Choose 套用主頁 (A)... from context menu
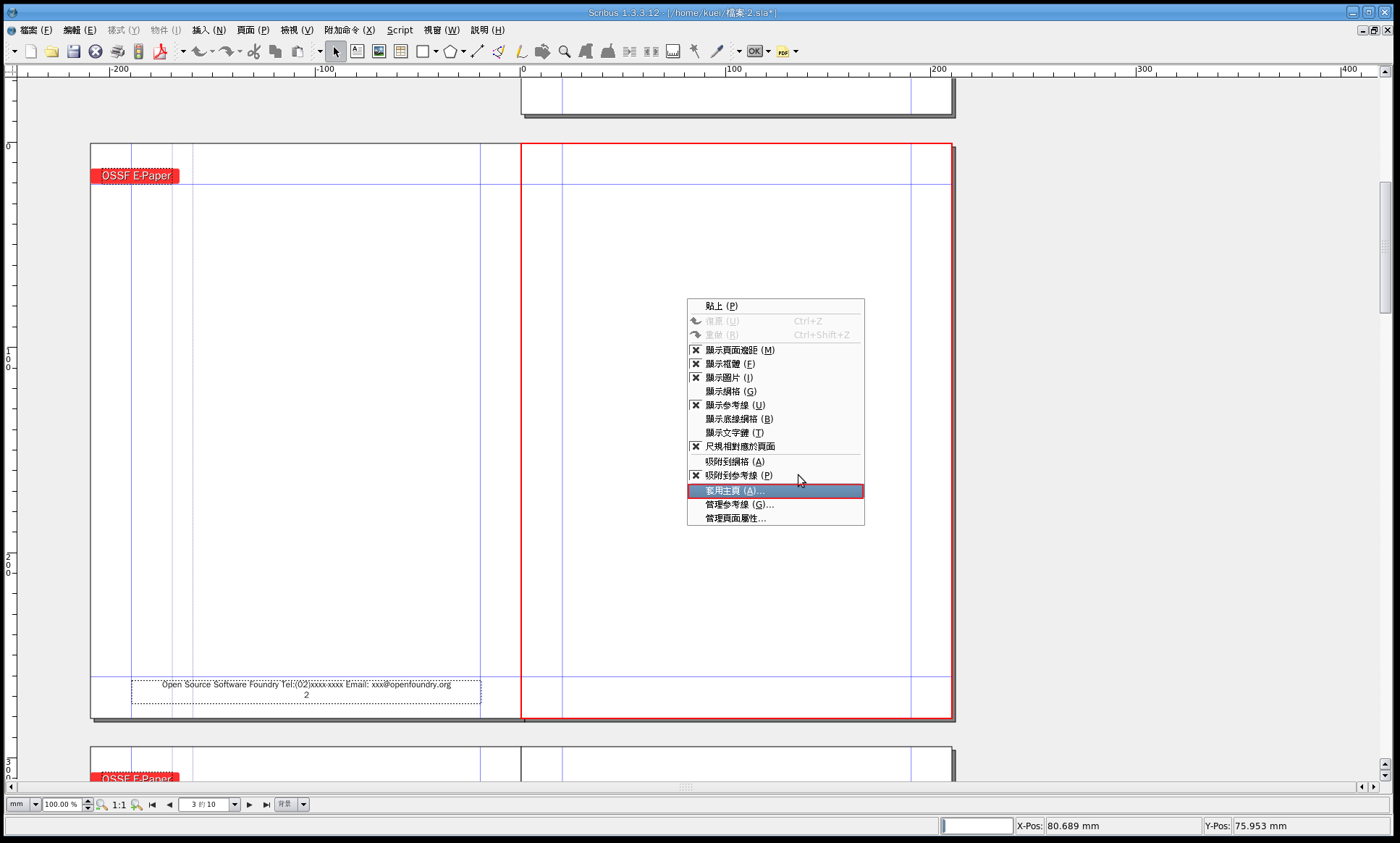Screen dimensions: 1400x843 [735, 491]
